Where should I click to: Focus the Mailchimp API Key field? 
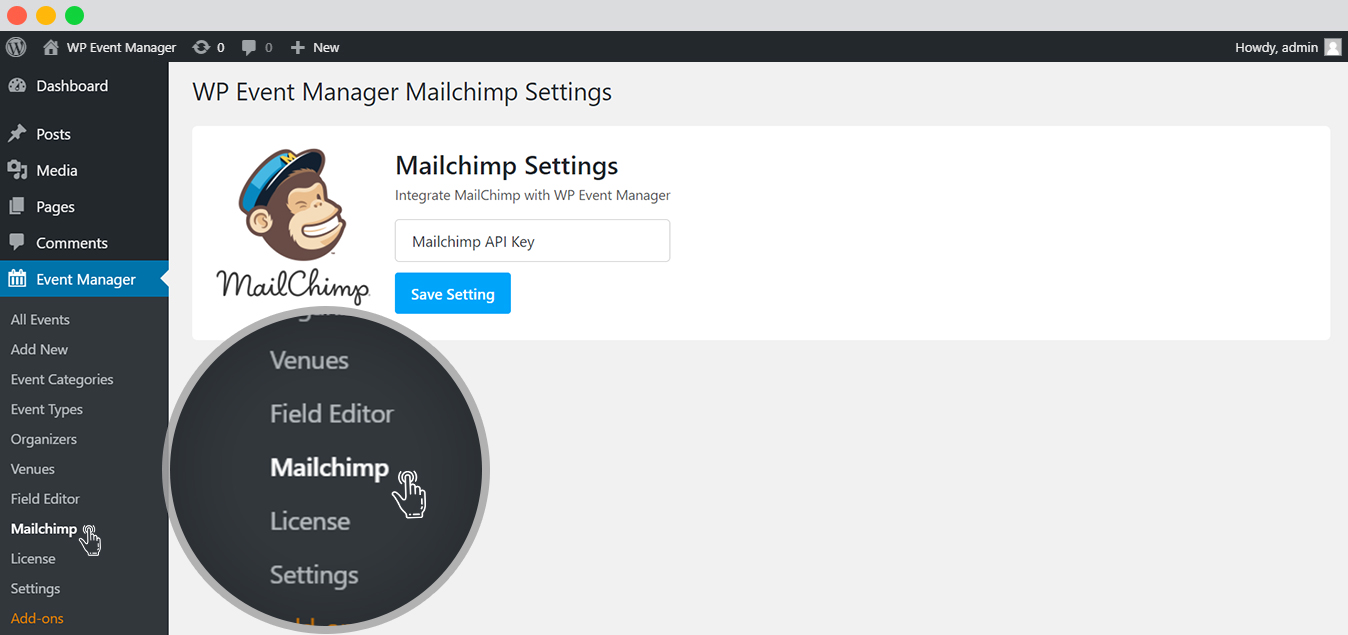click(532, 241)
